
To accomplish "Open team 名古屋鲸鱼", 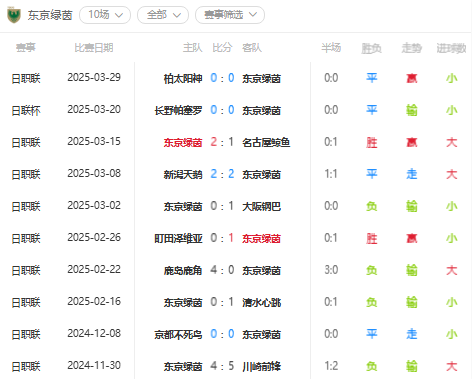I will click(x=266, y=142).
